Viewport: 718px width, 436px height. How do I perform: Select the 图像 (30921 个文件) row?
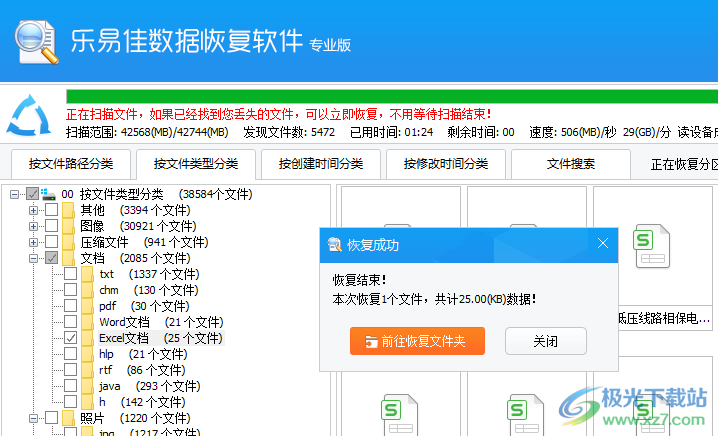point(138,226)
